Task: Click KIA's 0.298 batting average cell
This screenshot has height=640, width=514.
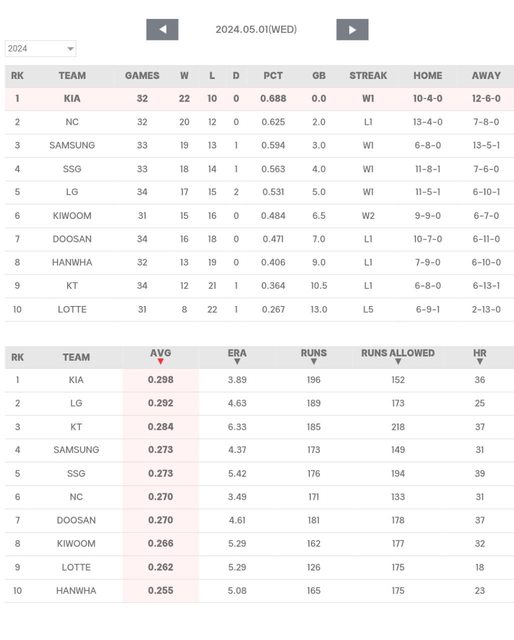Action: point(161,380)
